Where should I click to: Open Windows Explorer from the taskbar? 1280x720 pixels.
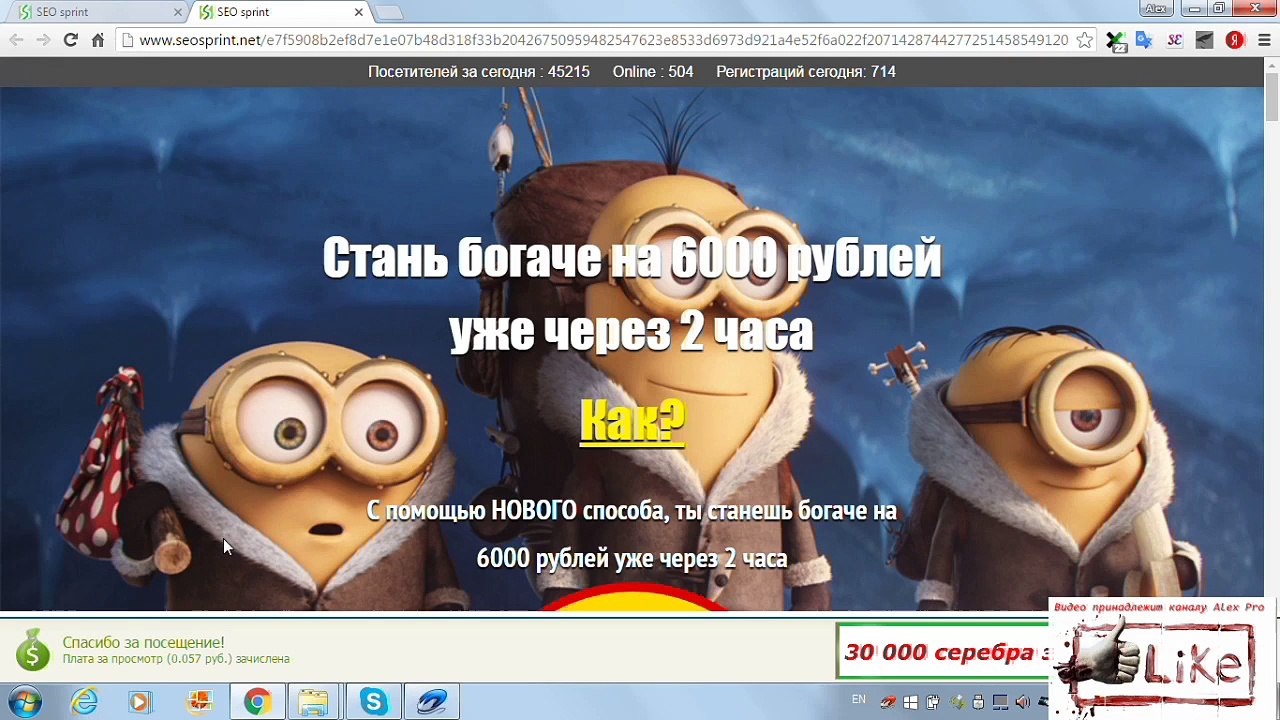313,702
